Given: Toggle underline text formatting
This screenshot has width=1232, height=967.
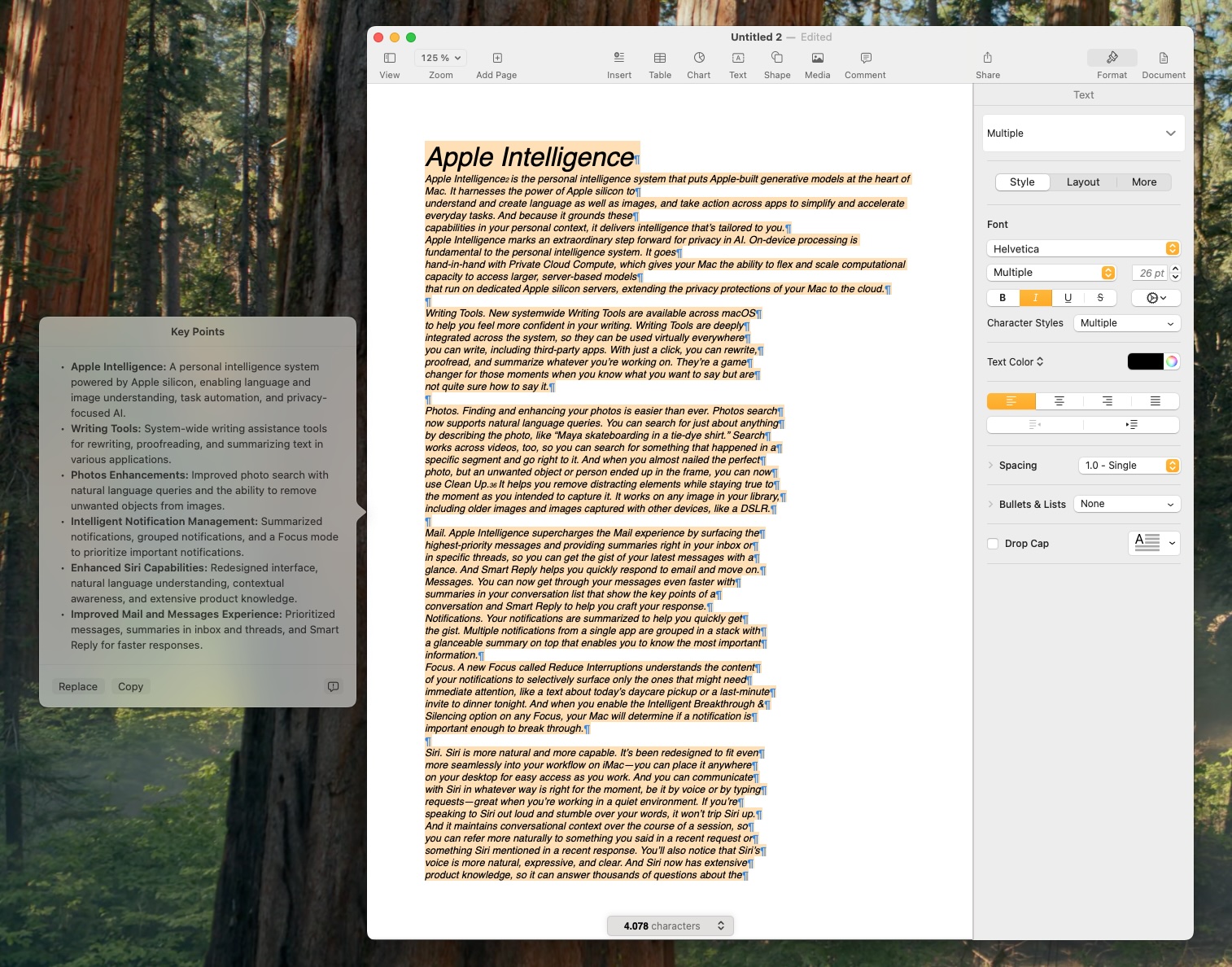Looking at the screenshot, I should [1068, 298].
